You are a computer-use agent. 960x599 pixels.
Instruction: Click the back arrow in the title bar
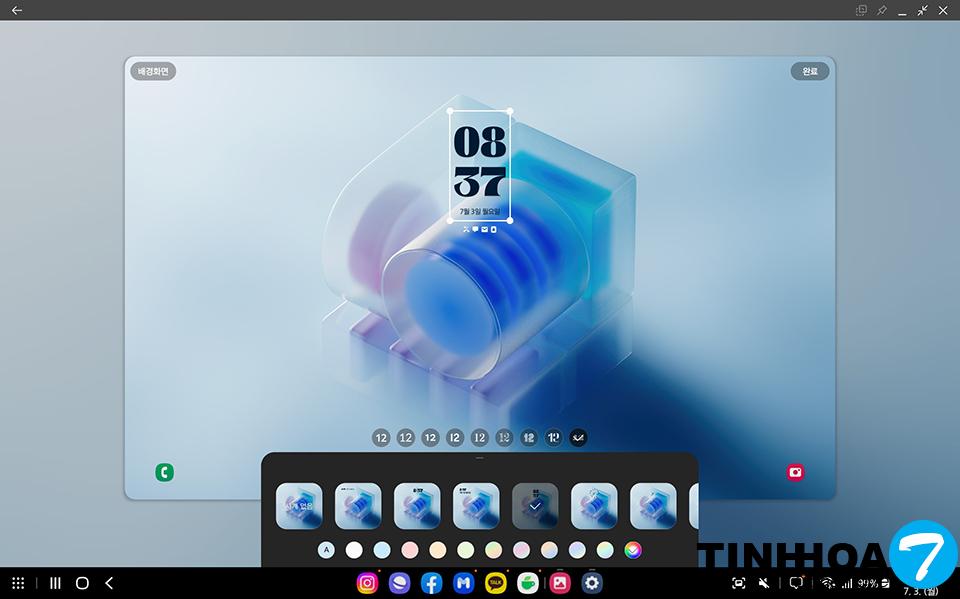(17, 10)
